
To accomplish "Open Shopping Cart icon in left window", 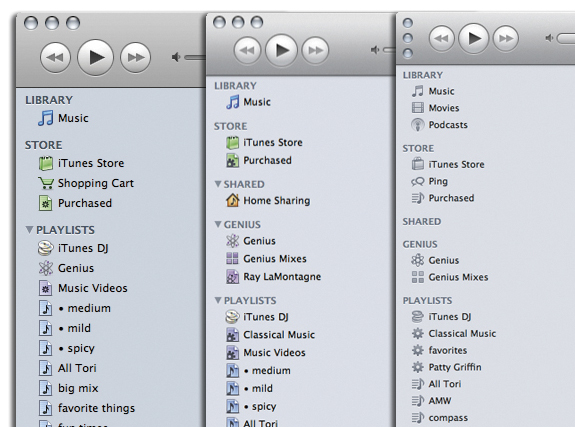I will pyautogui.click(x=46, y=183).
